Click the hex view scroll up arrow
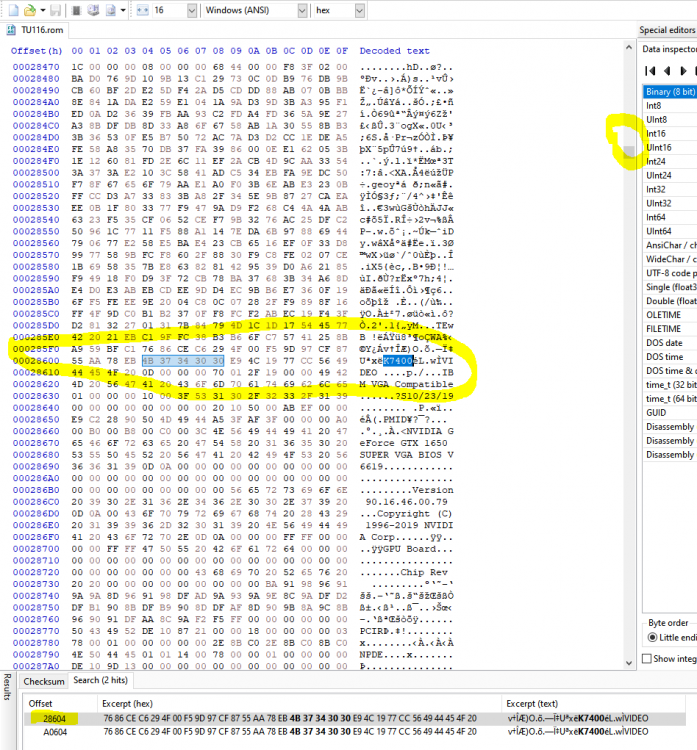This screenshot has height=750, width=697. coord(629,47)
